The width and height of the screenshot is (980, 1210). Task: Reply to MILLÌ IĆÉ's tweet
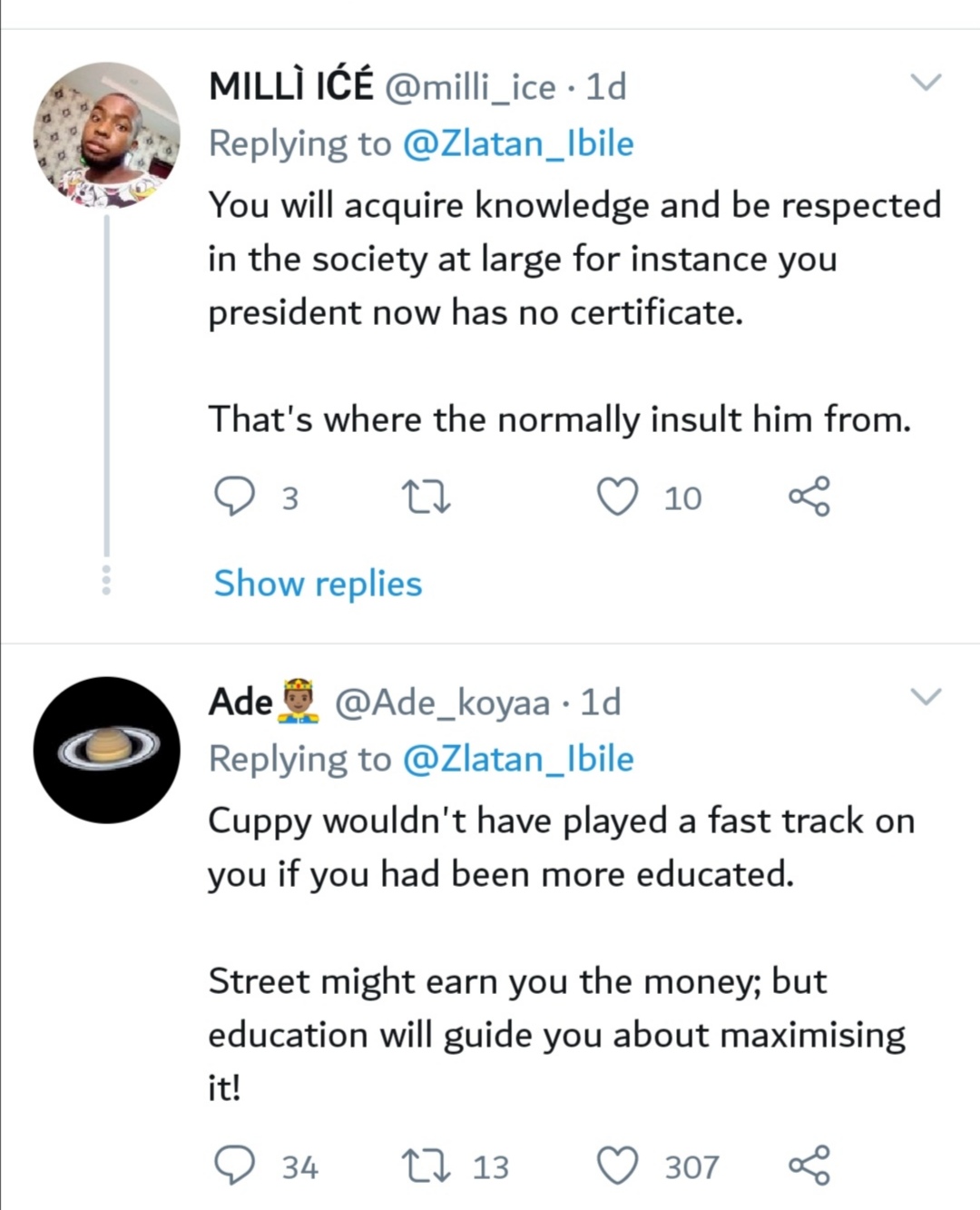point(234,497)
